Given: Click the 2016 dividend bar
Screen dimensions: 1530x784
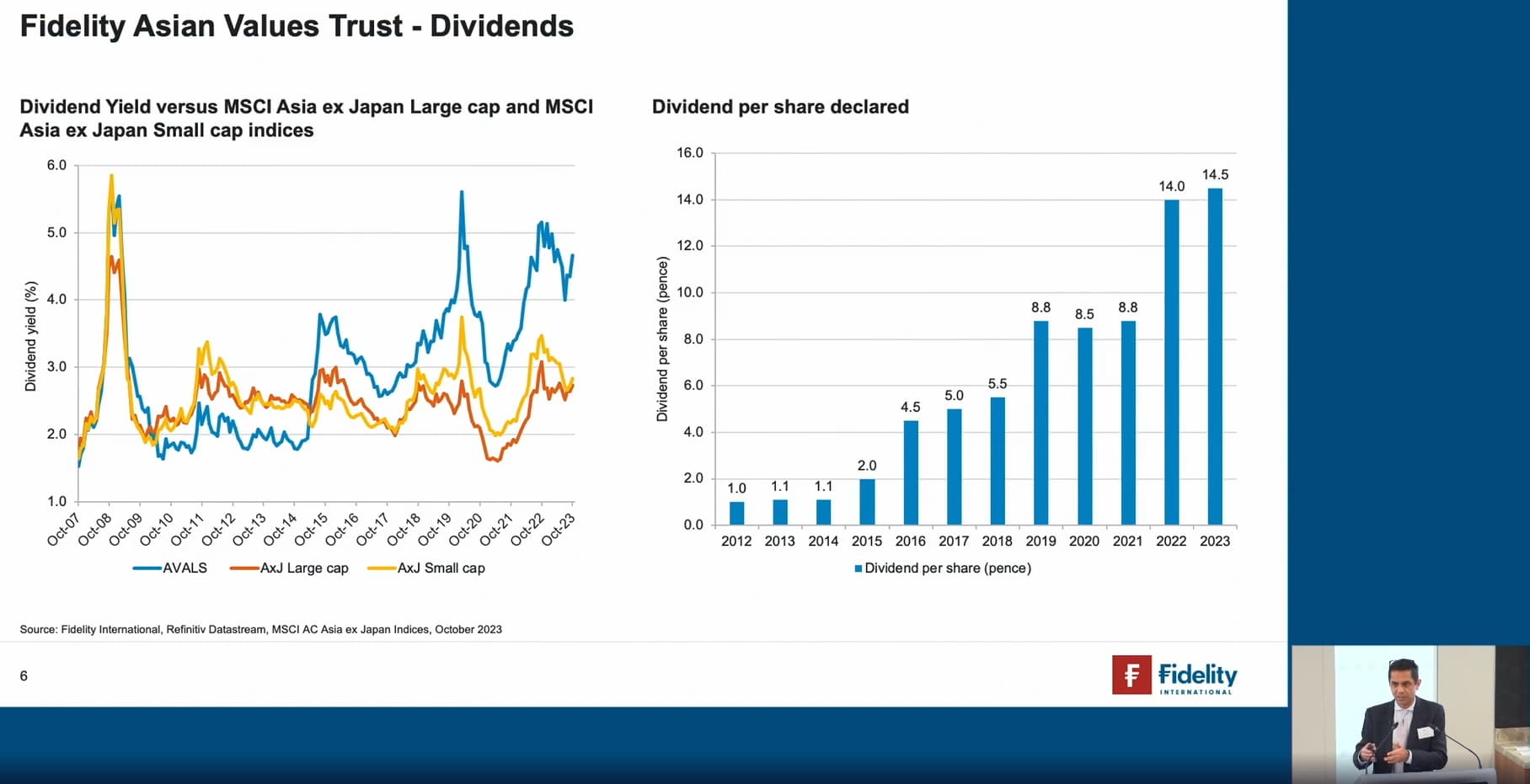Looking at the screenshot, I should 911,472.
